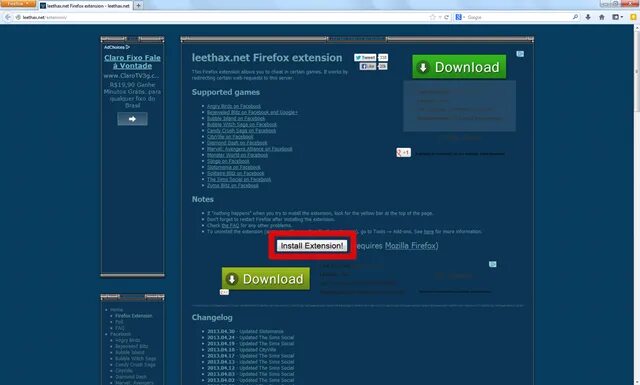The width and height of the screenshot is (640, 385).
Task: Open the Mozilla Firefox link
Action: [x=411, y=245]
